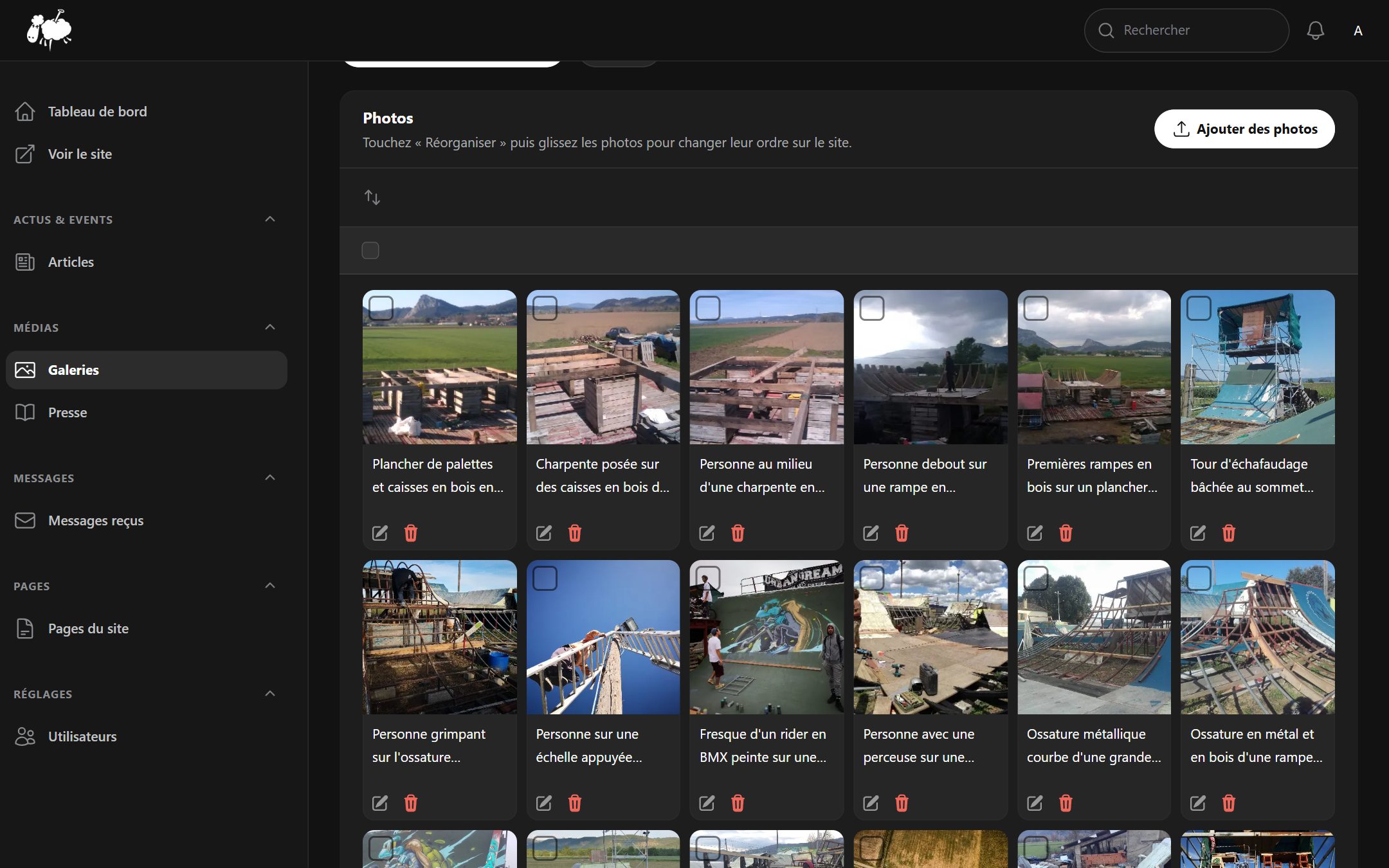This screenshot has width=1389, height=868.
Task: Open the user avatar menu A
Action: coord(1357,30)
